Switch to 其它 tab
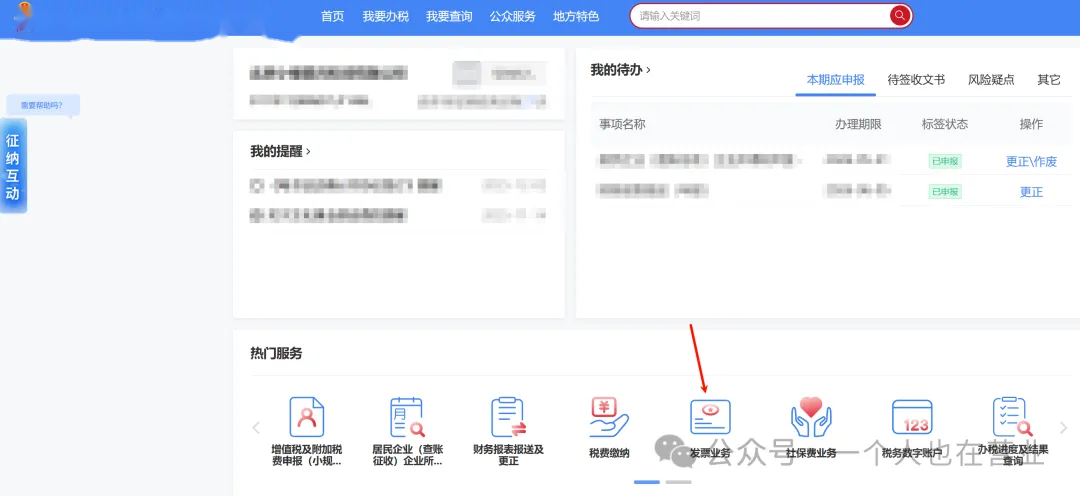1080x496 pixels. click(x=1049, y=80)
